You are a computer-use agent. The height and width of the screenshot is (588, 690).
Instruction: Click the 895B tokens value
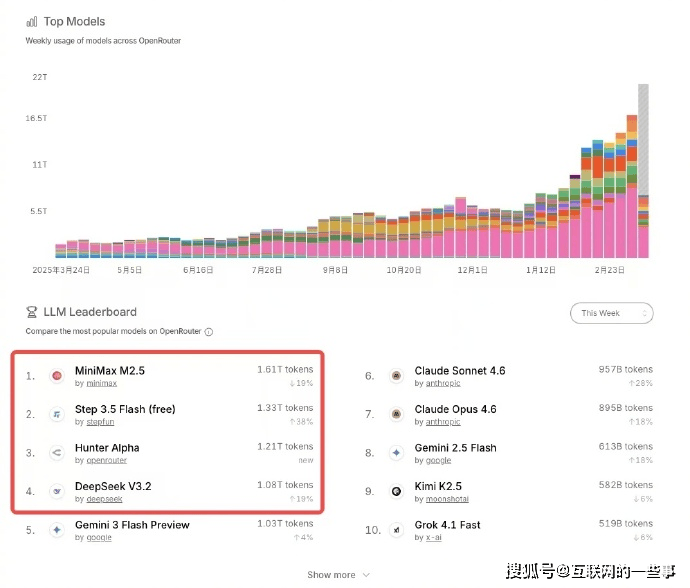pyautogui.click(x=626, y=408)
